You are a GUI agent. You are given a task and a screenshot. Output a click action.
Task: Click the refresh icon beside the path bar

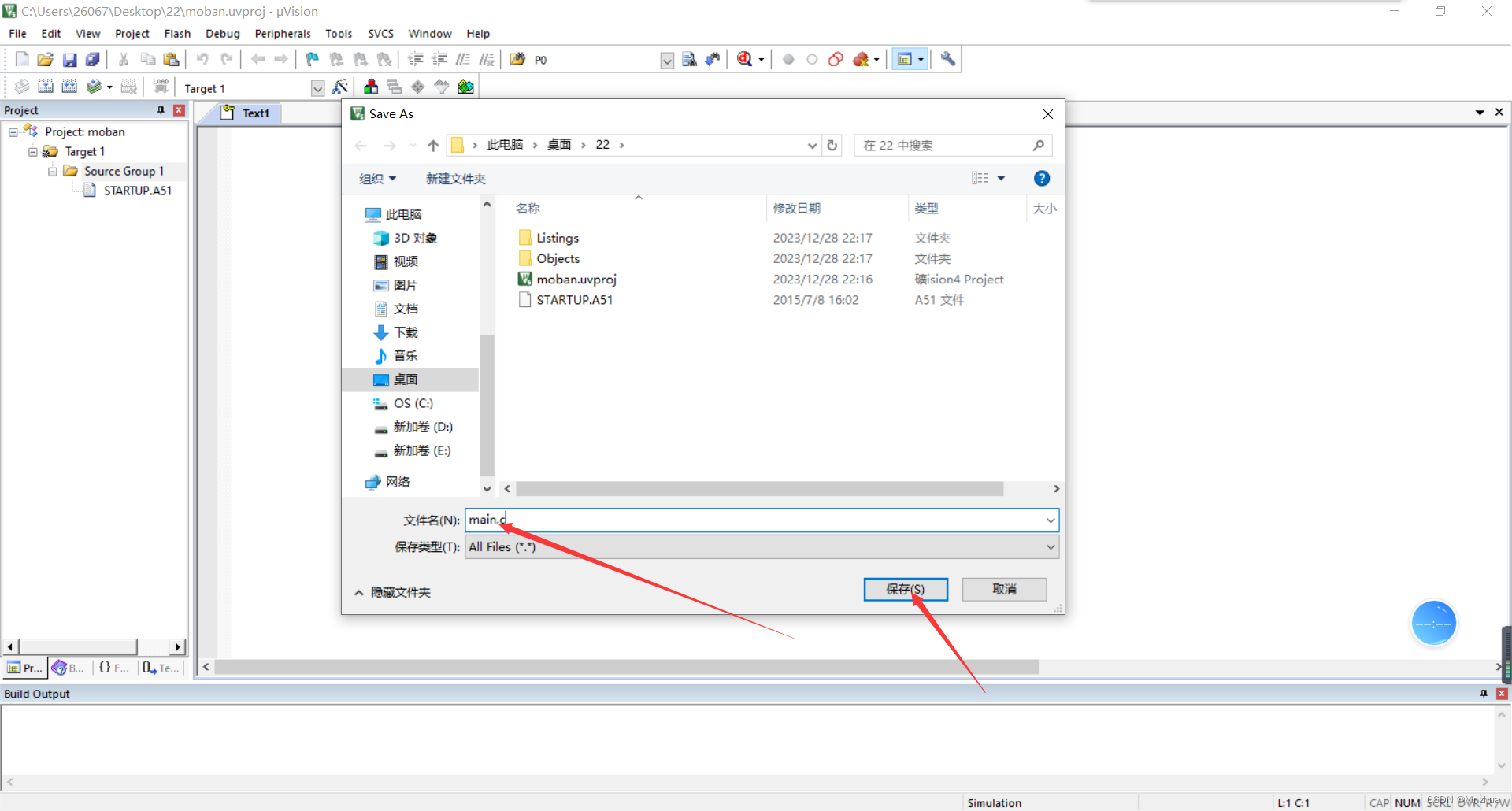click(832, 146)
